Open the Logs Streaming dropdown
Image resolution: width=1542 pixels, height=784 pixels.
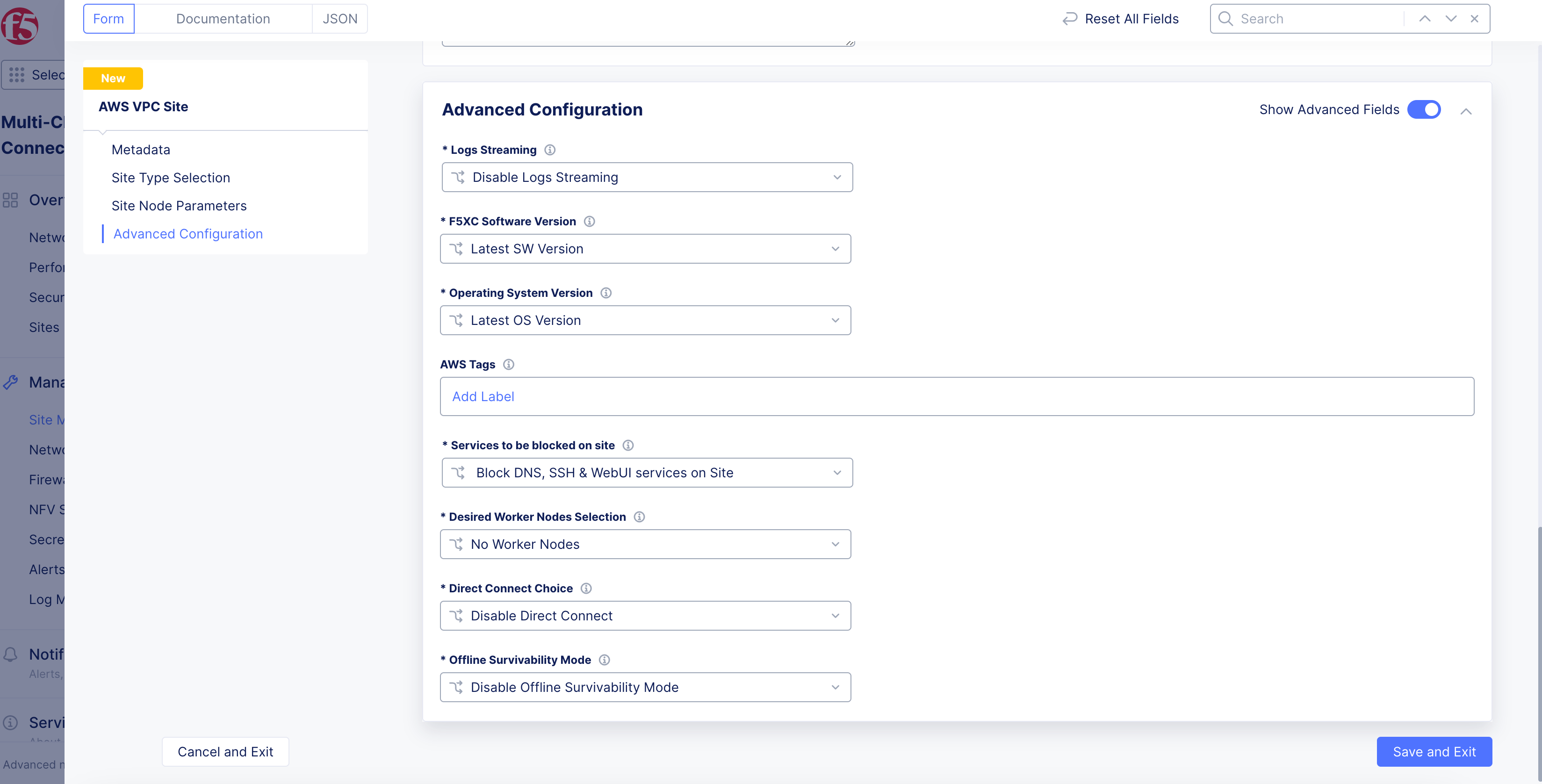[647, 177]
